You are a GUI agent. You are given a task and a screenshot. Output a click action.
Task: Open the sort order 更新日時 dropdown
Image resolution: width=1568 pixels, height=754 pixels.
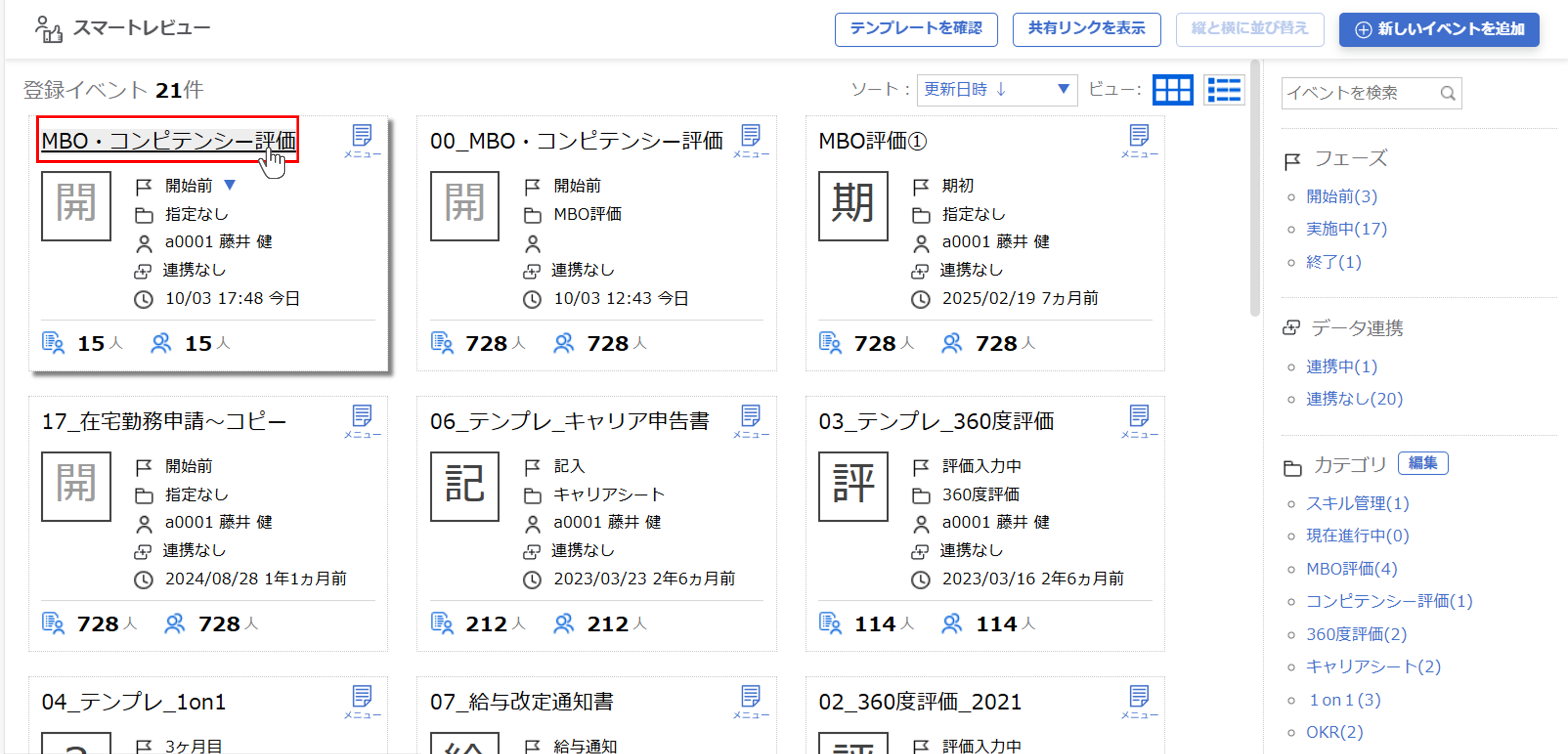coord(996,90)
